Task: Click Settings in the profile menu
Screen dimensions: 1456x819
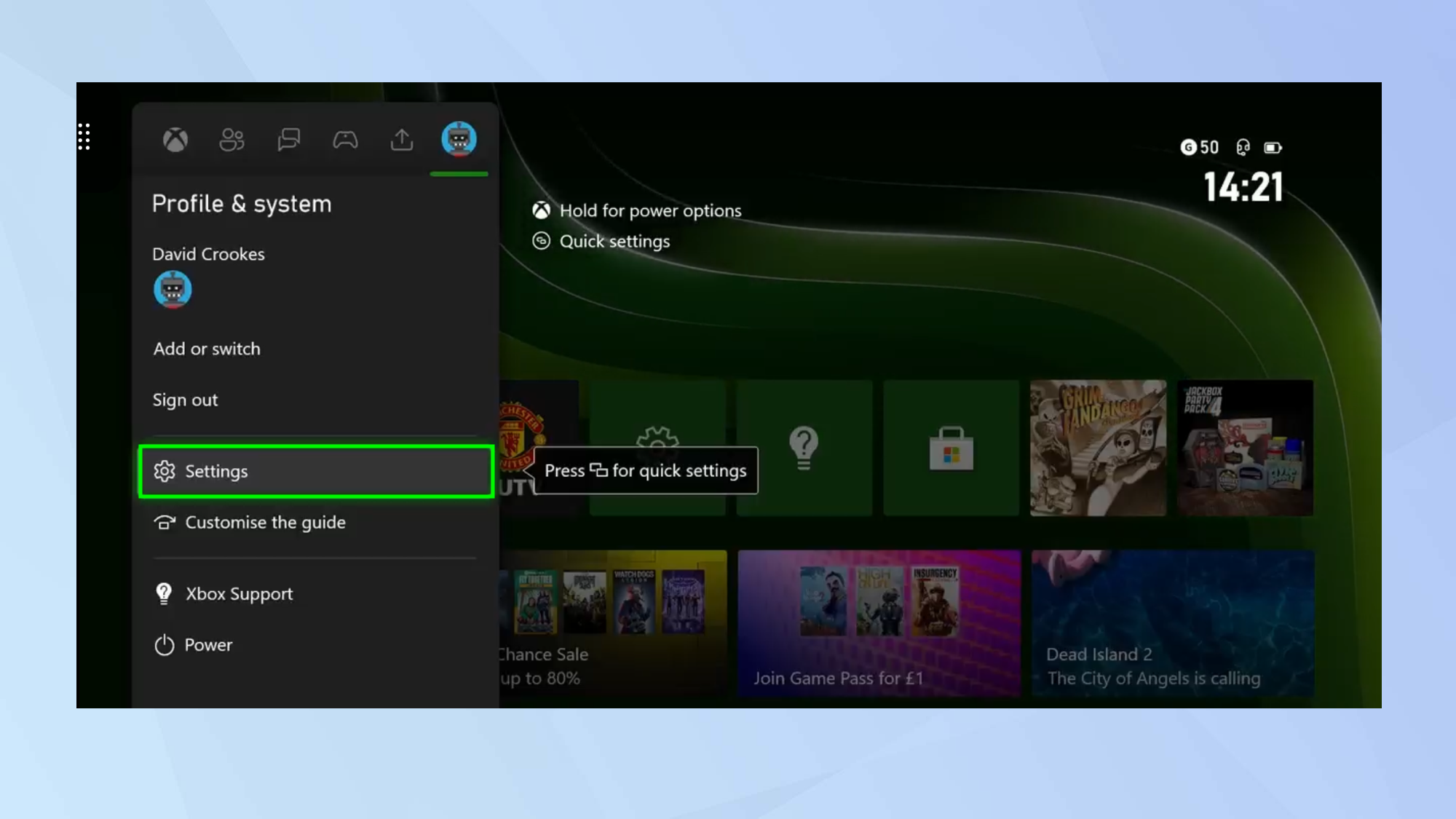Action: [316, 471]
